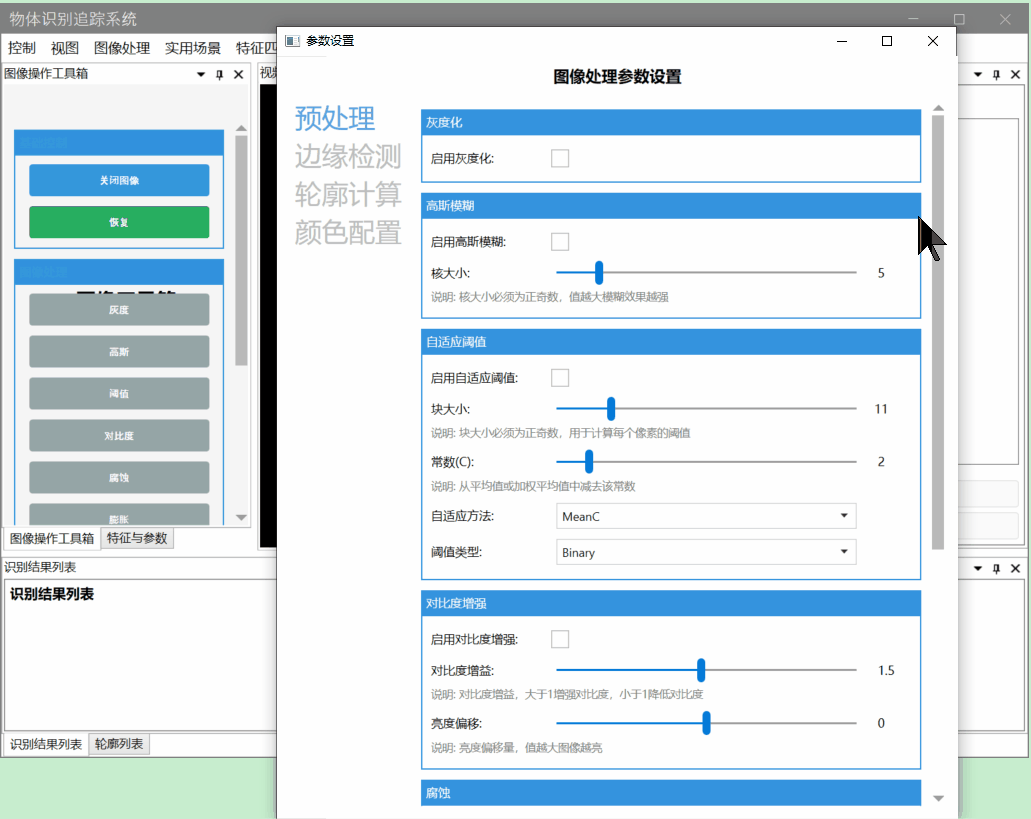Minimize the 参数设置 dialog
The image size is (1031, 819).
(842, 41)
